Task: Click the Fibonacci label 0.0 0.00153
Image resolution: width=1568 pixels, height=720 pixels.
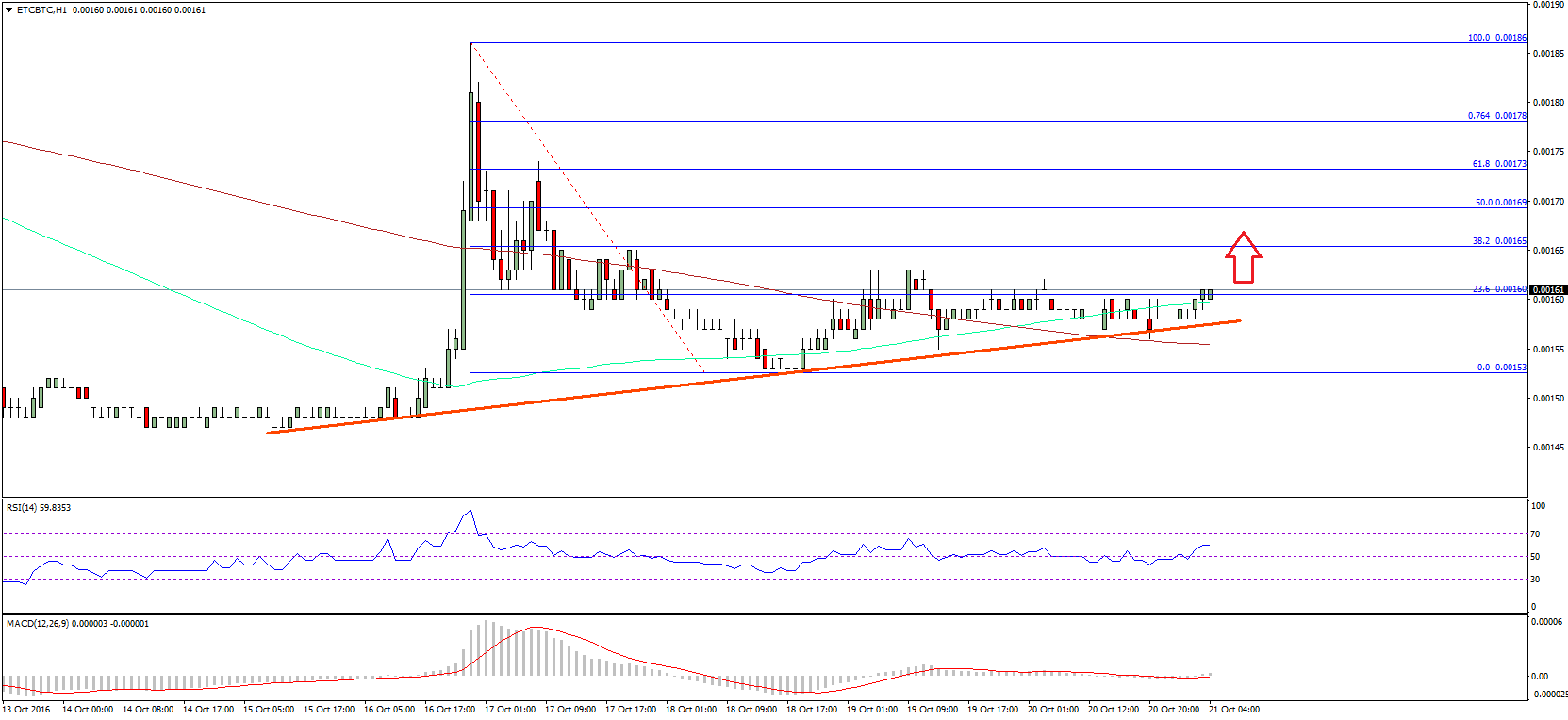Action: point(1501,368)
